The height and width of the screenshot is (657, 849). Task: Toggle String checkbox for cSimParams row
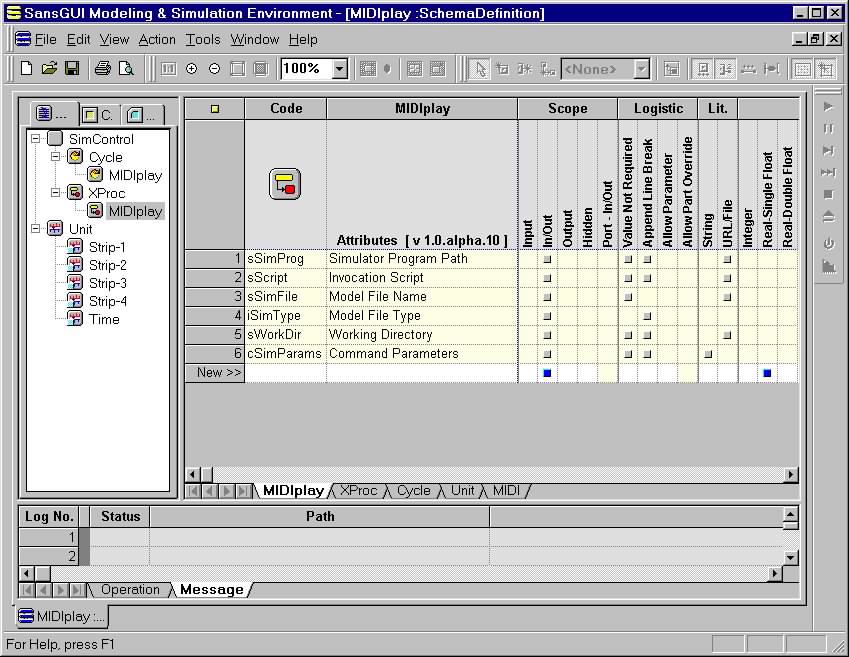click(708, 354)
